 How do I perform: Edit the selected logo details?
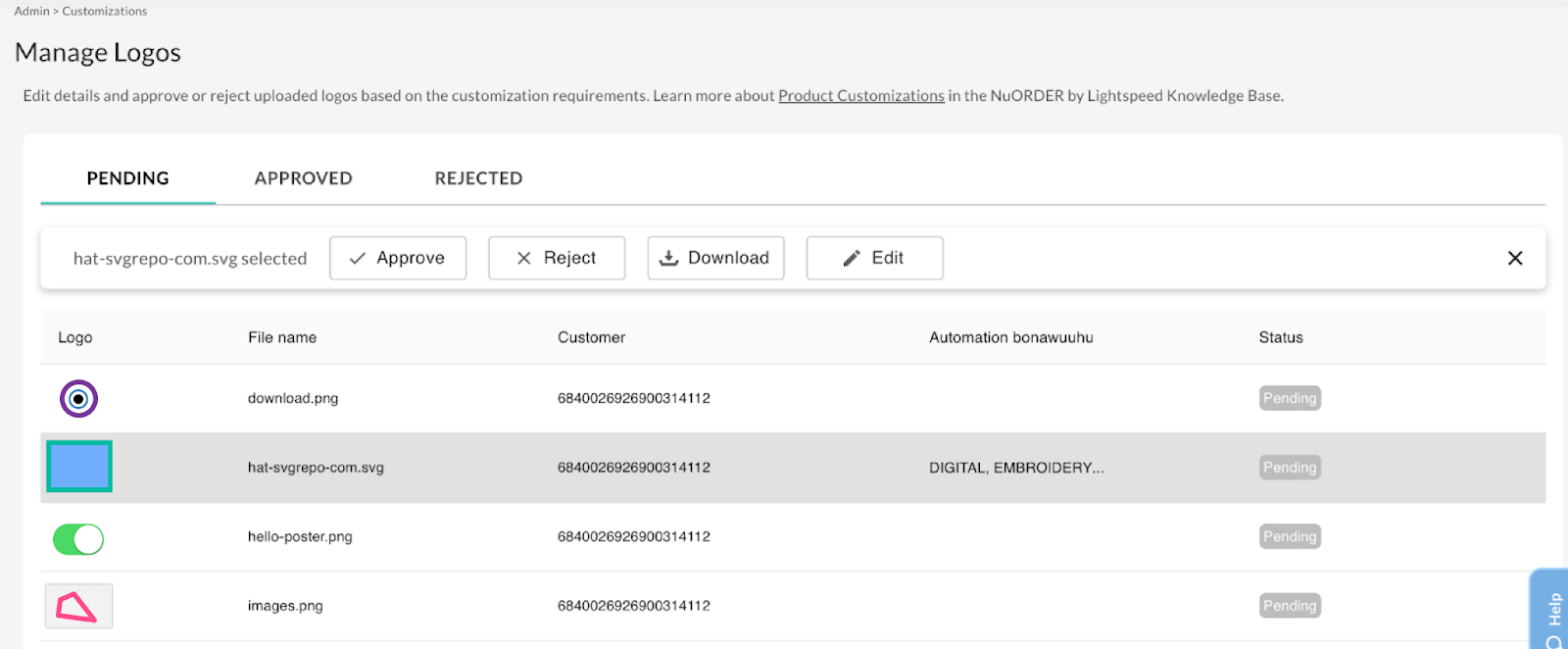click(x=874, y=258)
